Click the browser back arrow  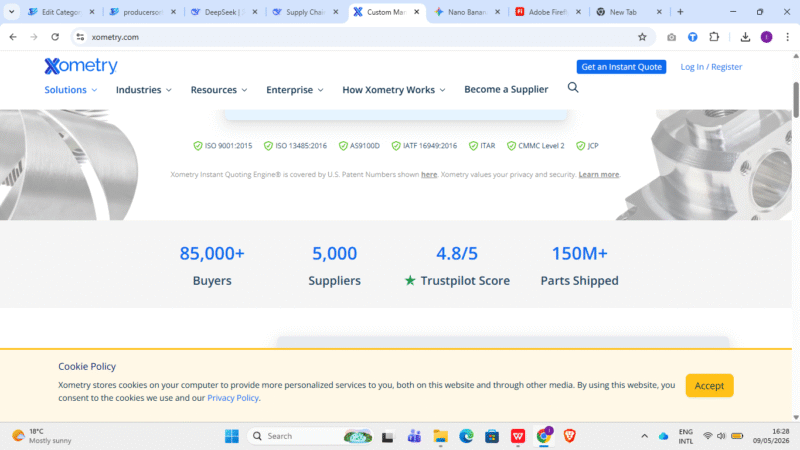click(x=13, y=37)
